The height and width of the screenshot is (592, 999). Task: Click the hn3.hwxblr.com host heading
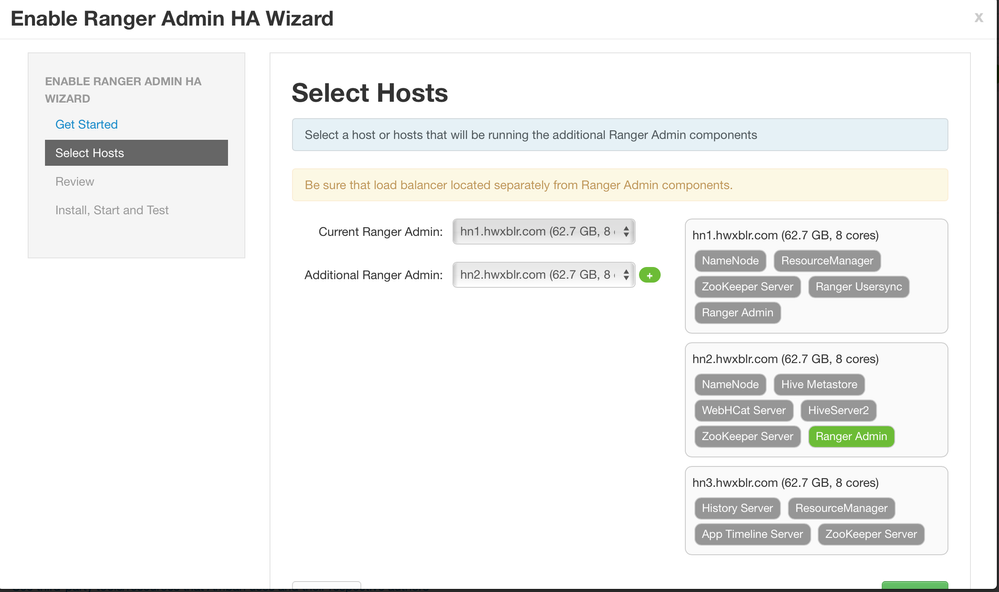coord(785,483)
